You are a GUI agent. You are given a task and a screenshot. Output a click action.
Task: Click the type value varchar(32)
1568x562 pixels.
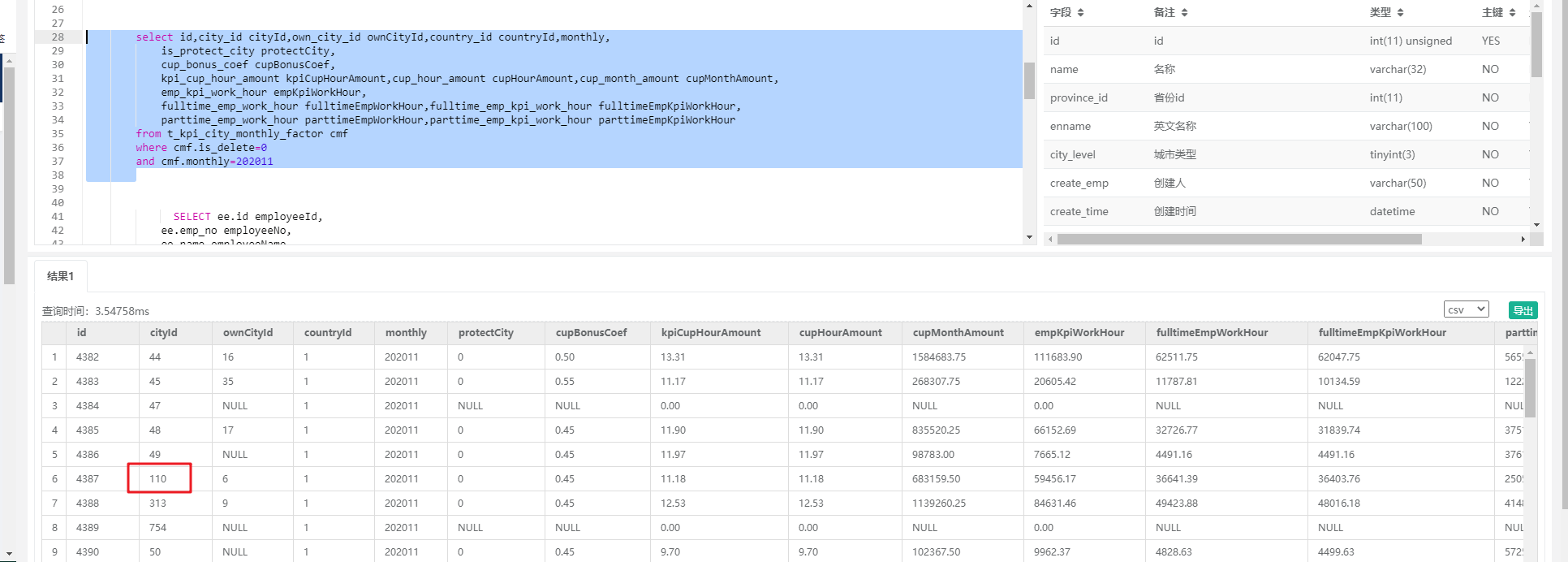(1398, 69)
